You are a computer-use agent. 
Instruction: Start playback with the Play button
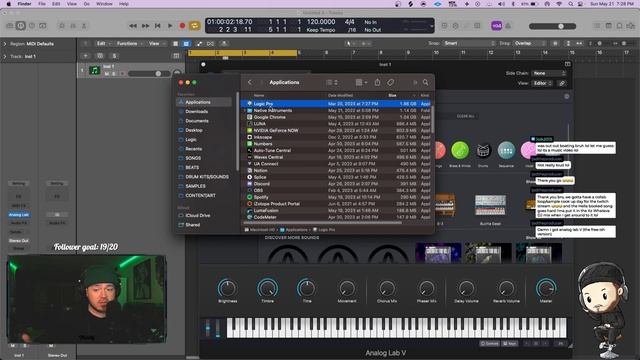point(170,26)
